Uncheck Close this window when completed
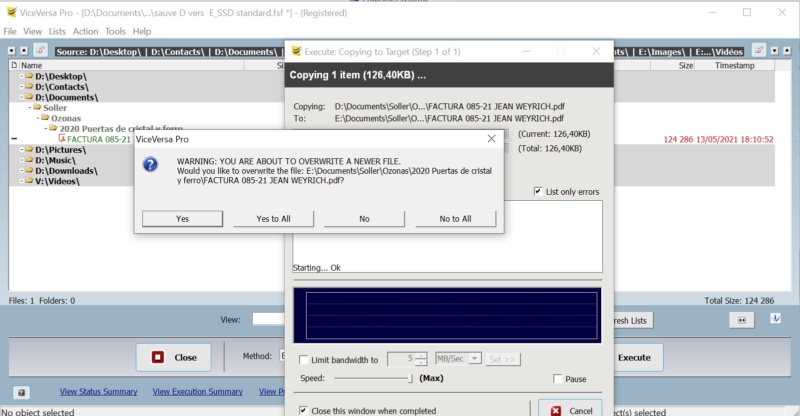The width and height of the screenshot is (800, 416). (304, 410)
